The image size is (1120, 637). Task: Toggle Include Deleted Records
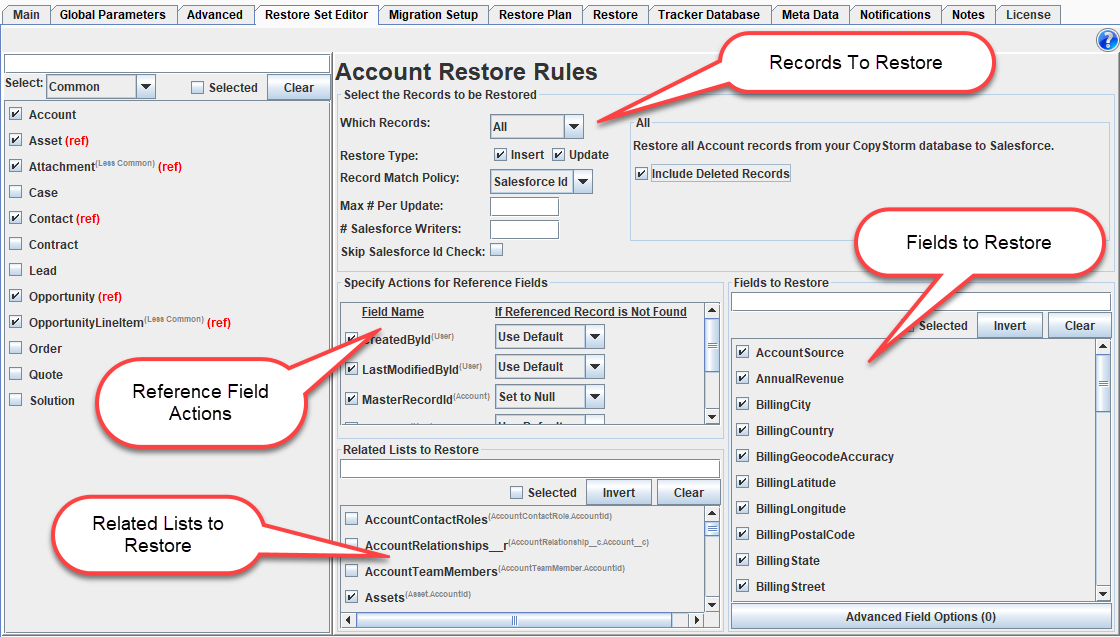641,172
